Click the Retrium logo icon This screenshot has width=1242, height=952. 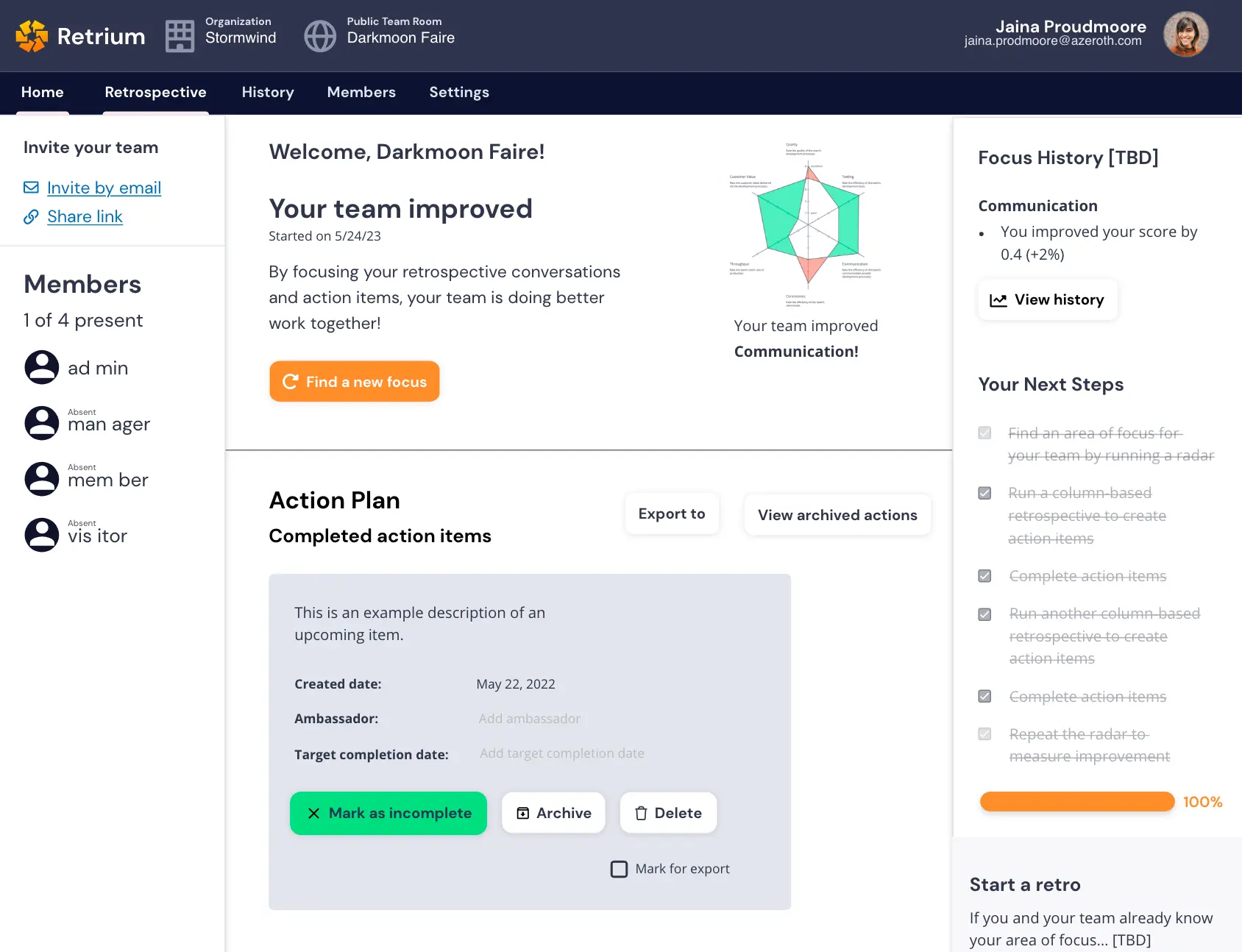[x=32, y=36]
